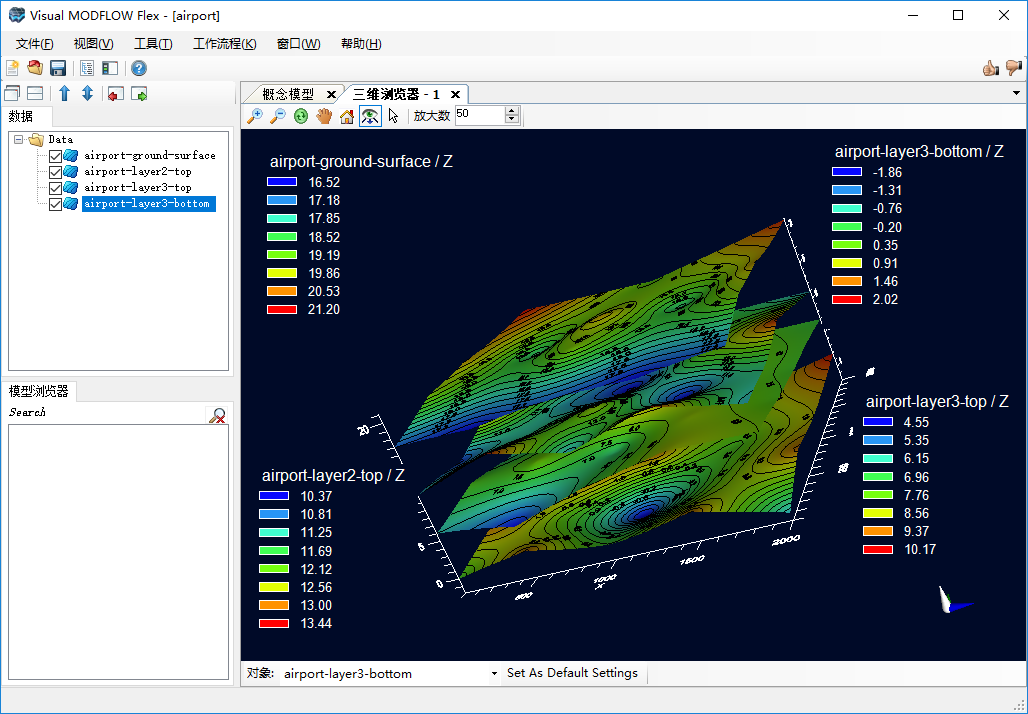The image size is (1028, 714).
Task: Open the tab list dropdown arrow
Action: (x=1016, y=93)
